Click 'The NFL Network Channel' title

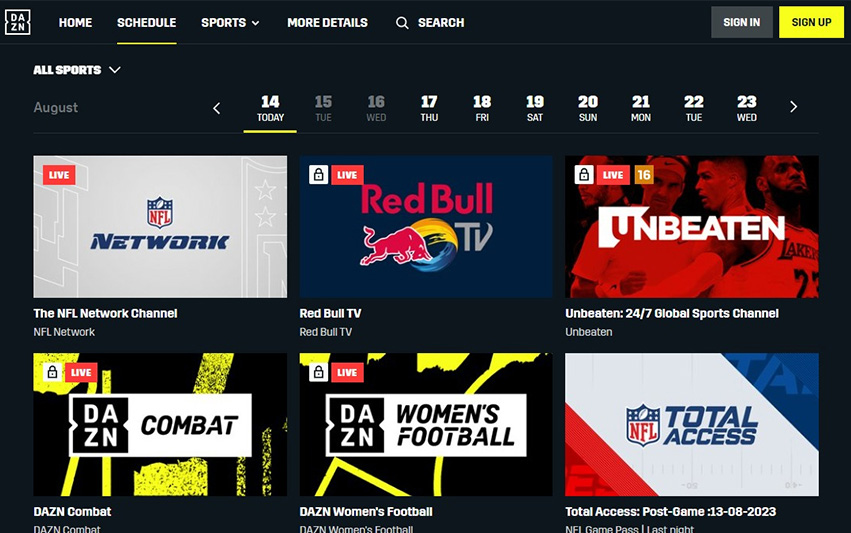coord(105,313)
